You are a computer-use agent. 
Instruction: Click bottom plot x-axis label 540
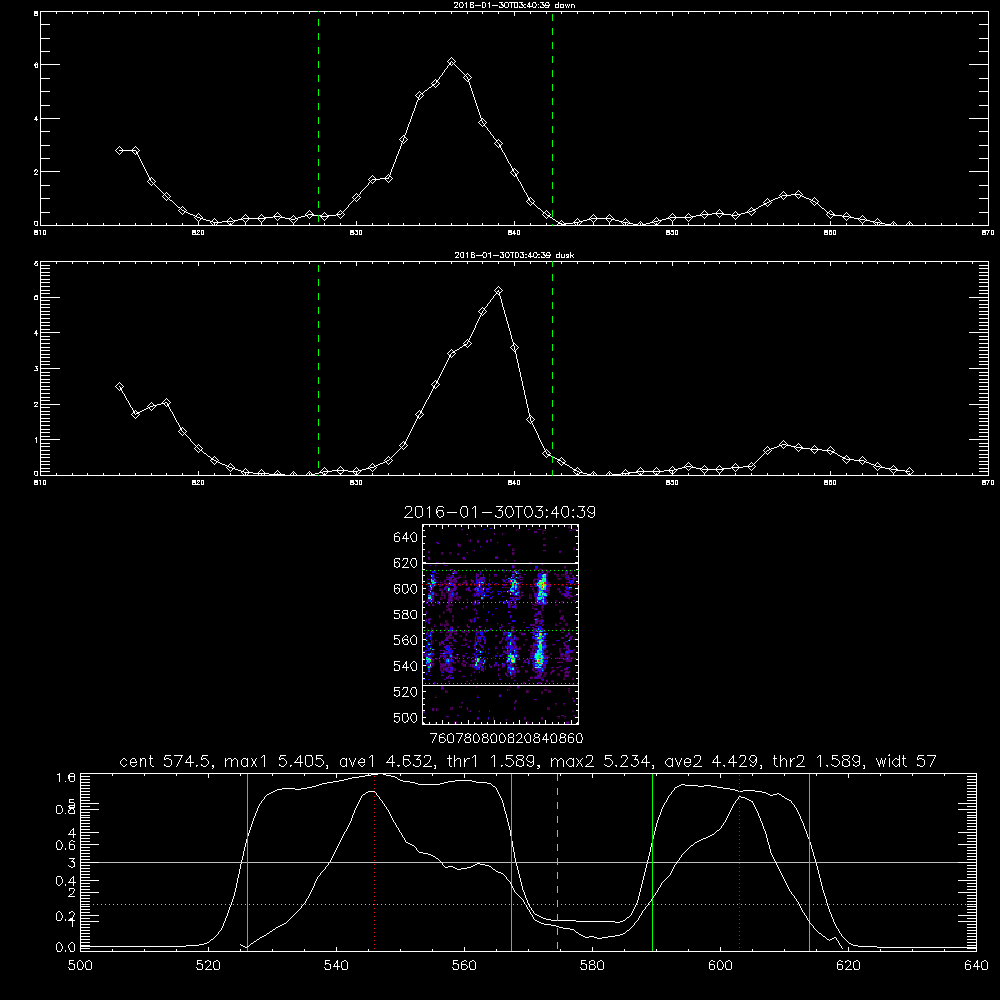(x=336, y=966)
